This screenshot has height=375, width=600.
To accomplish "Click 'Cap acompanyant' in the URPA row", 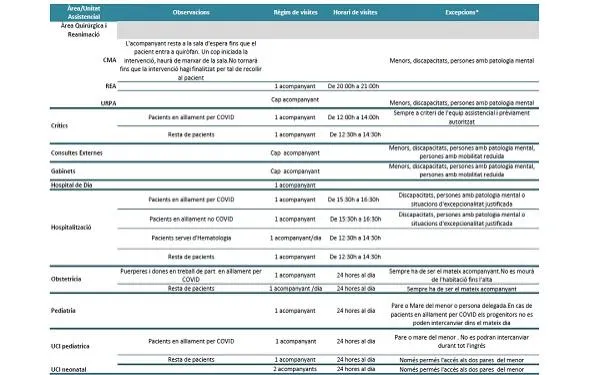I will 295,99.
